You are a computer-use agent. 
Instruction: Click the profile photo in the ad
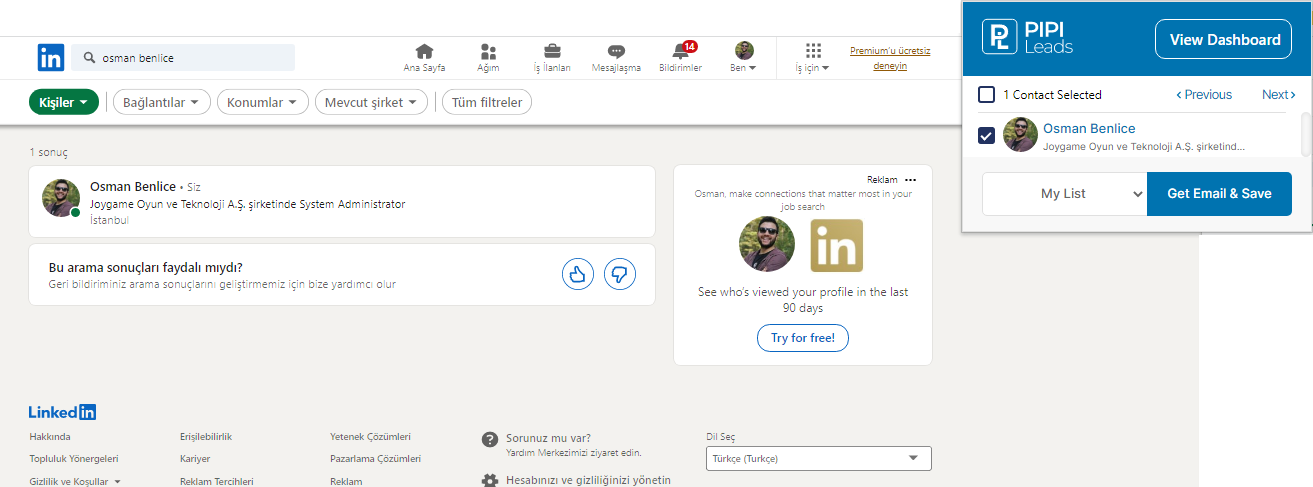click(x=767, y=244)
